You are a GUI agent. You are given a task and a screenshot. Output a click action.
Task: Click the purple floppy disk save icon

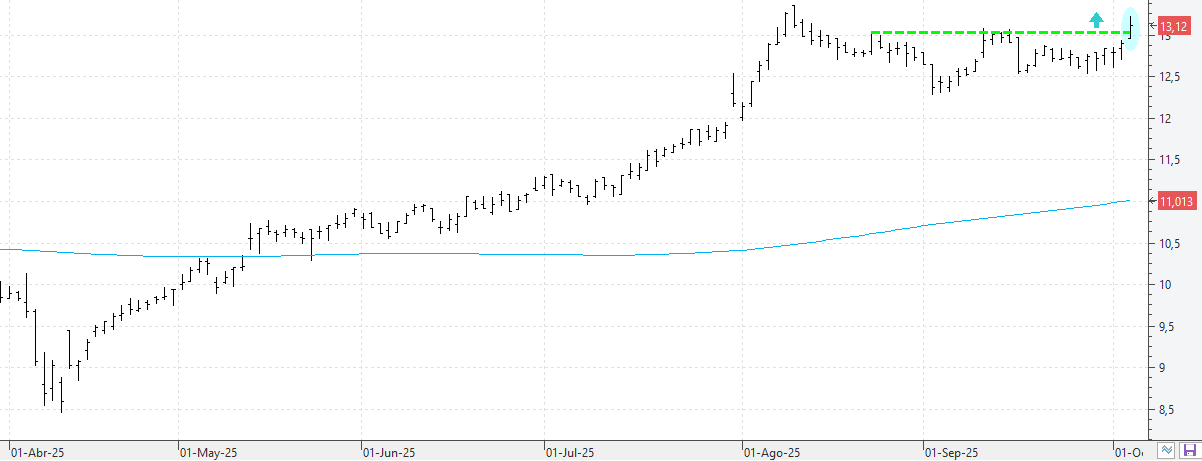click(1189, 451)
